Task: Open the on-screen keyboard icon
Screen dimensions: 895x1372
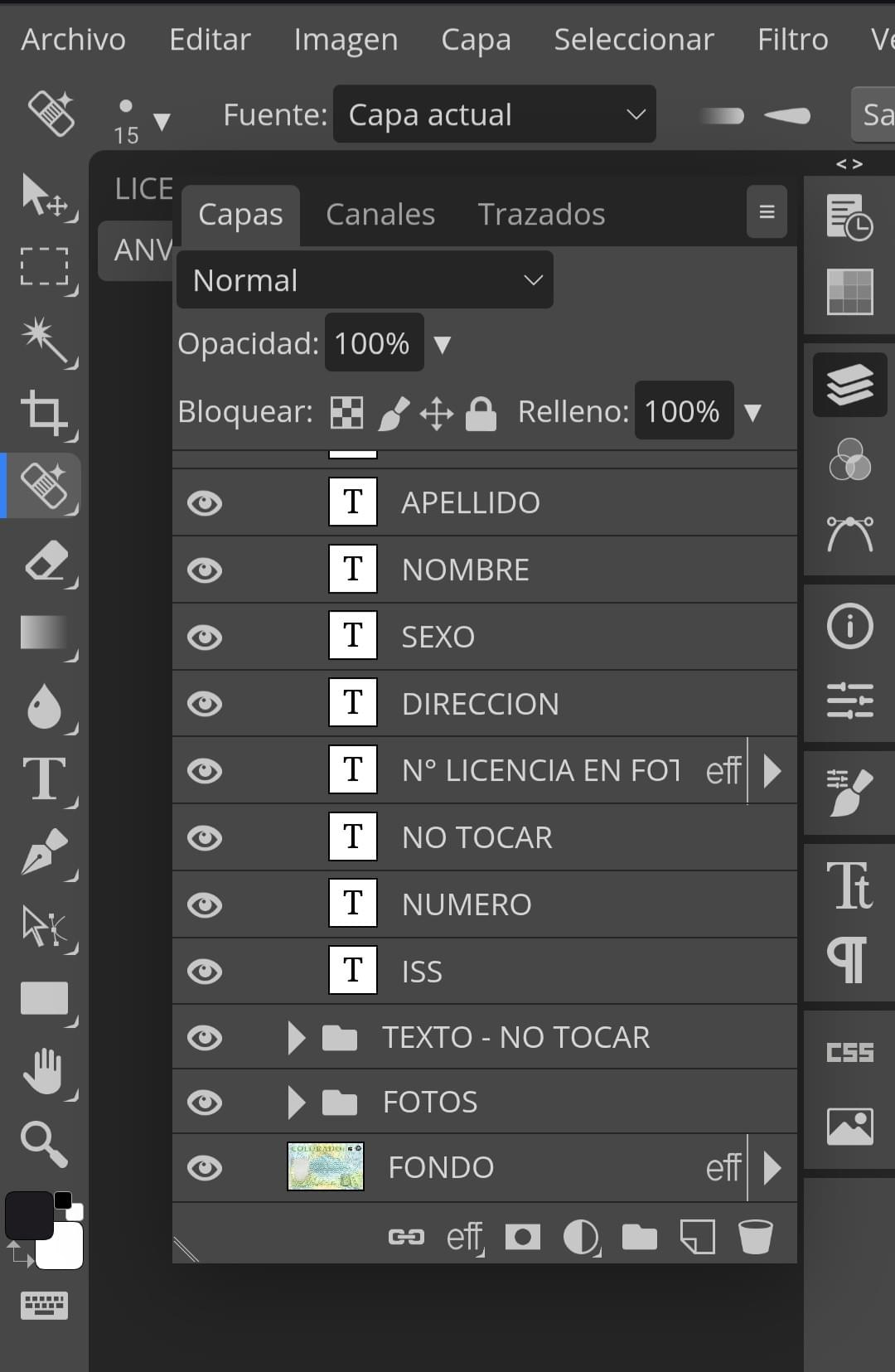Action: (x=45, y=1305)
